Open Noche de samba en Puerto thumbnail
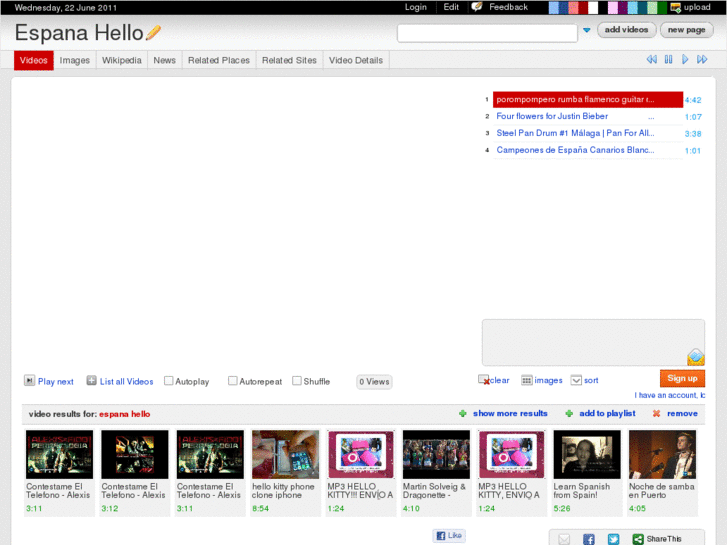 (662, 454)
